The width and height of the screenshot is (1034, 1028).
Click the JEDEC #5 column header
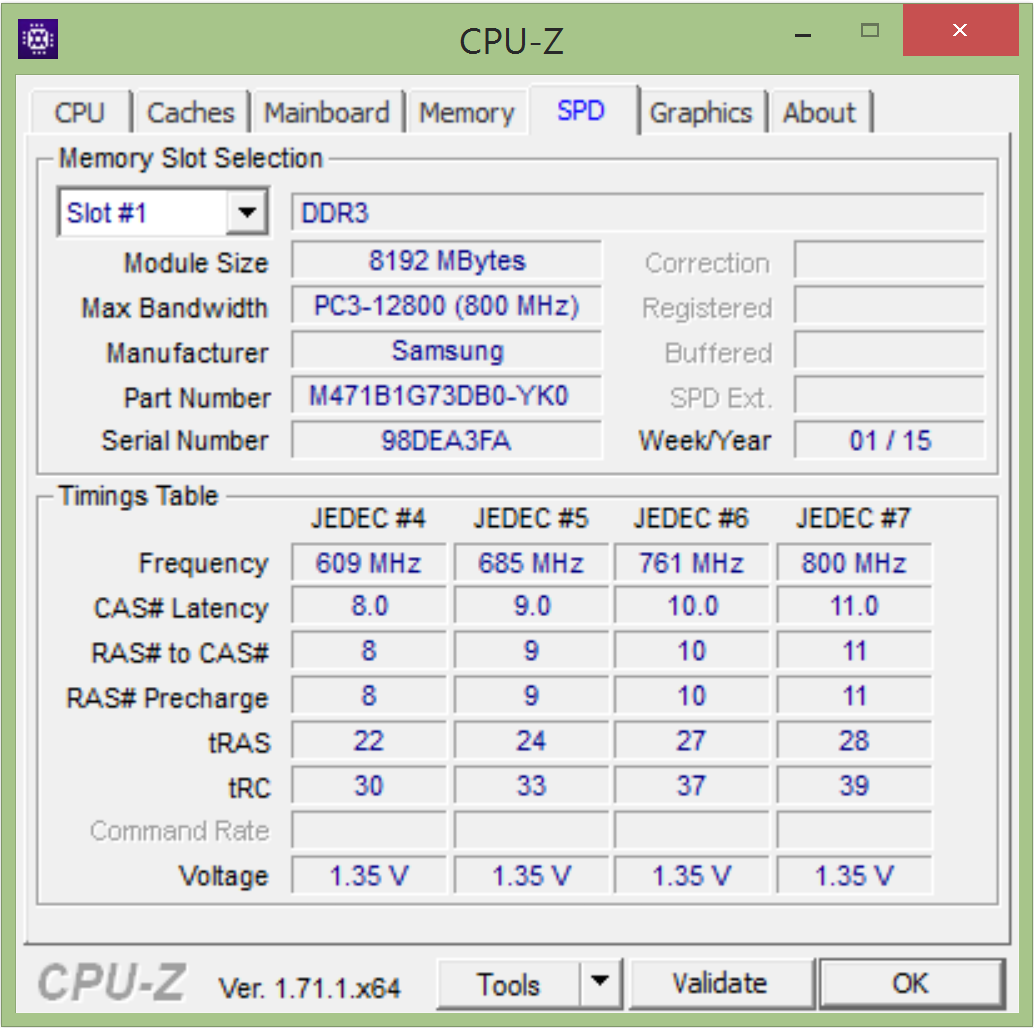[531, 519]
